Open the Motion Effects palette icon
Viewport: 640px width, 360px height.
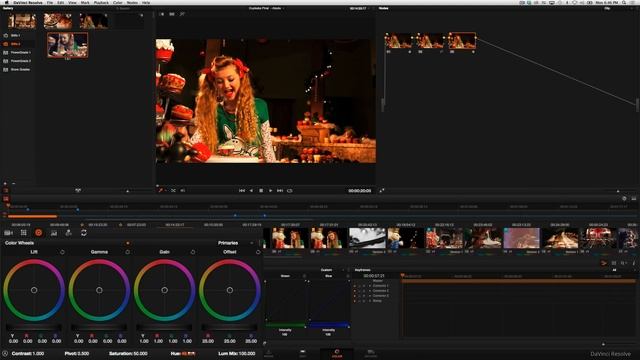pyautogui.click(x=69, y=233)
